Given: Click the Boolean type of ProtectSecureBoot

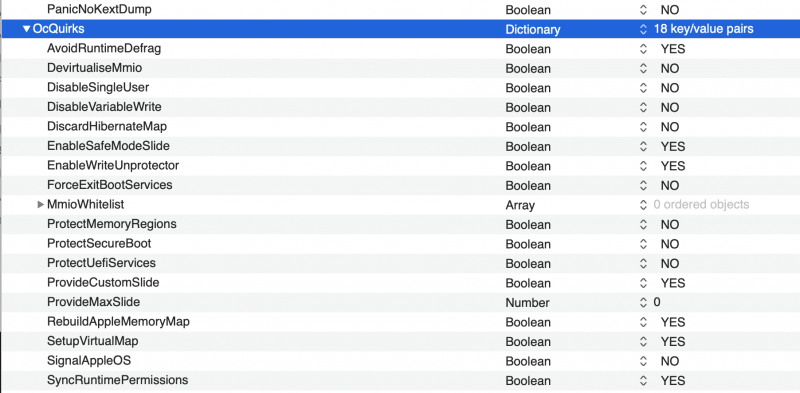Looking at the screenshot, I should coord(528,244).
